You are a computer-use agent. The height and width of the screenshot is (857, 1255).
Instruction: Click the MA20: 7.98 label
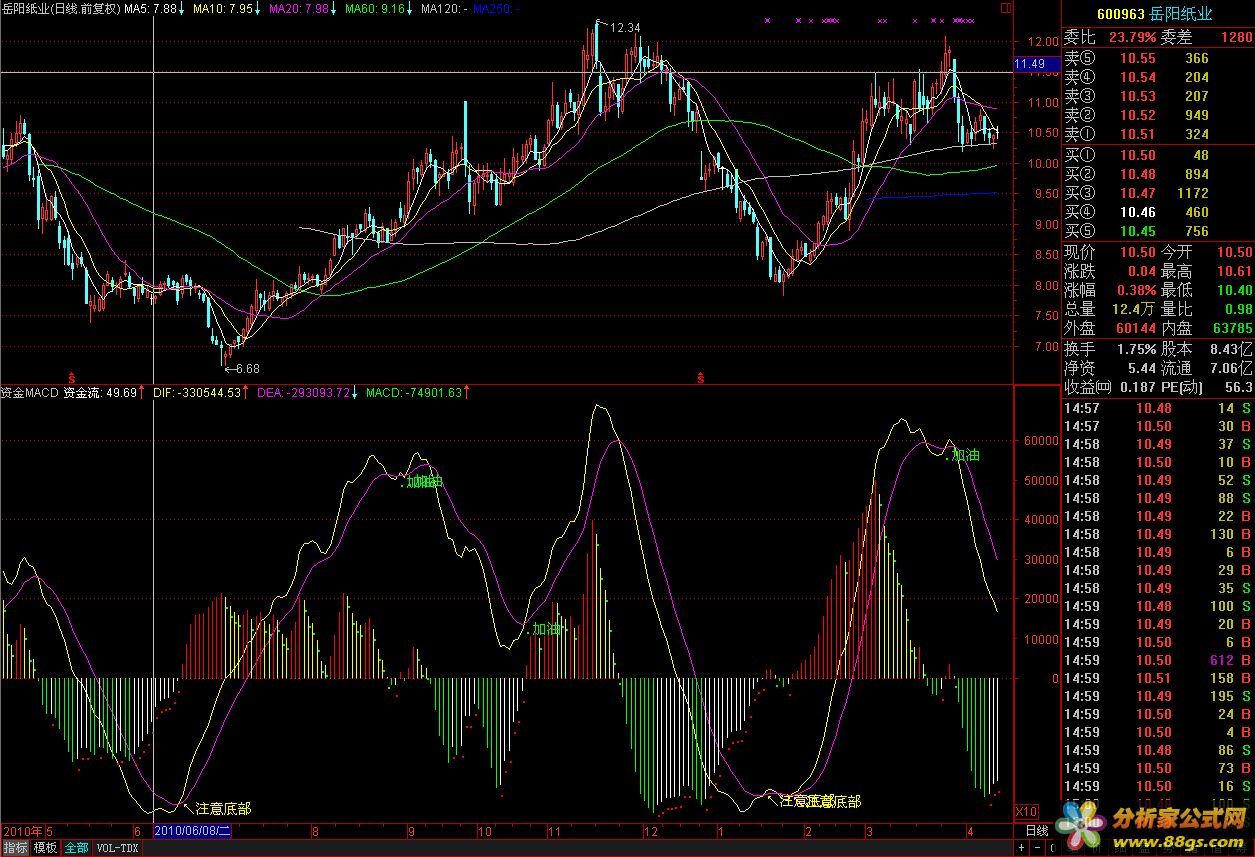pyautogui.click(x=297, y=9)
